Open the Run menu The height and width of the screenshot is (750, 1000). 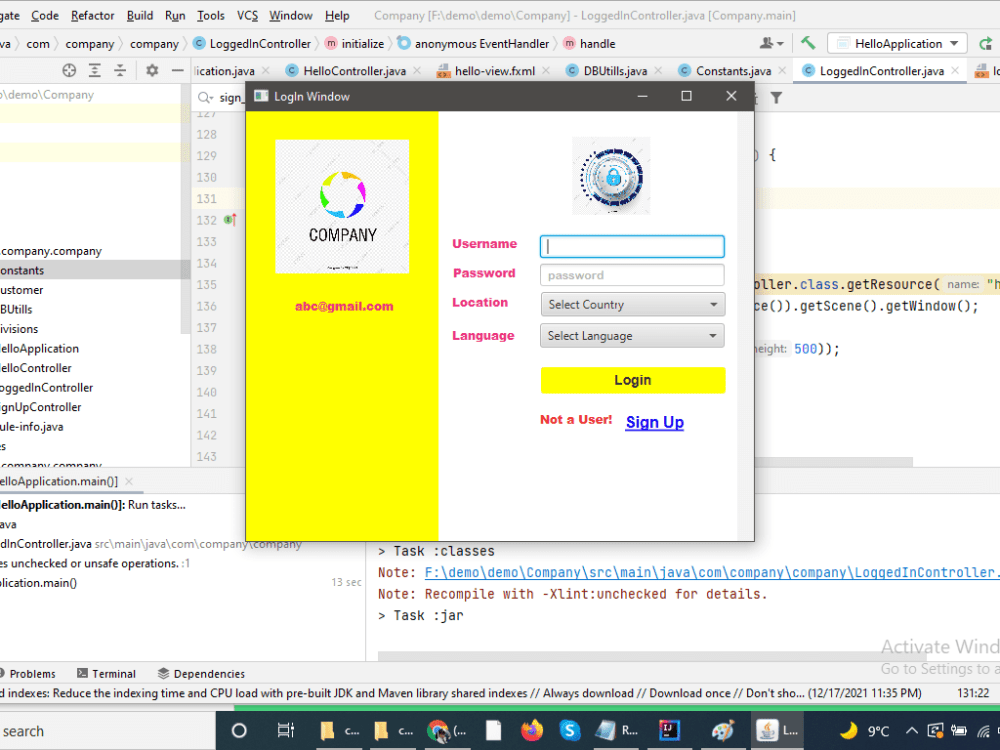pyautogui.click(x=175, y=15)
